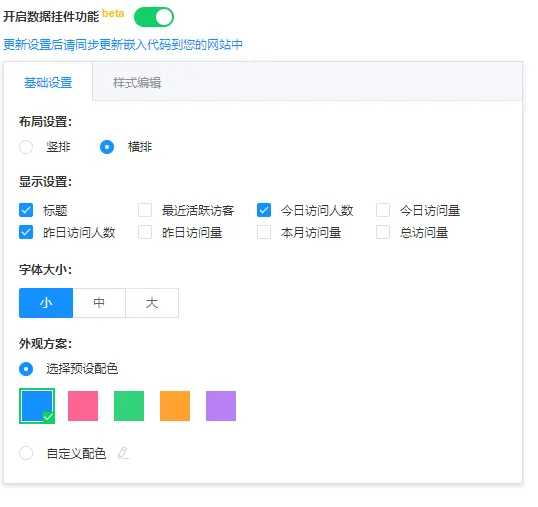Image resolution: width=538 pixels, height=507 pixels.
Task: Select the 横排 layout radio button
Action: [107, 147]
